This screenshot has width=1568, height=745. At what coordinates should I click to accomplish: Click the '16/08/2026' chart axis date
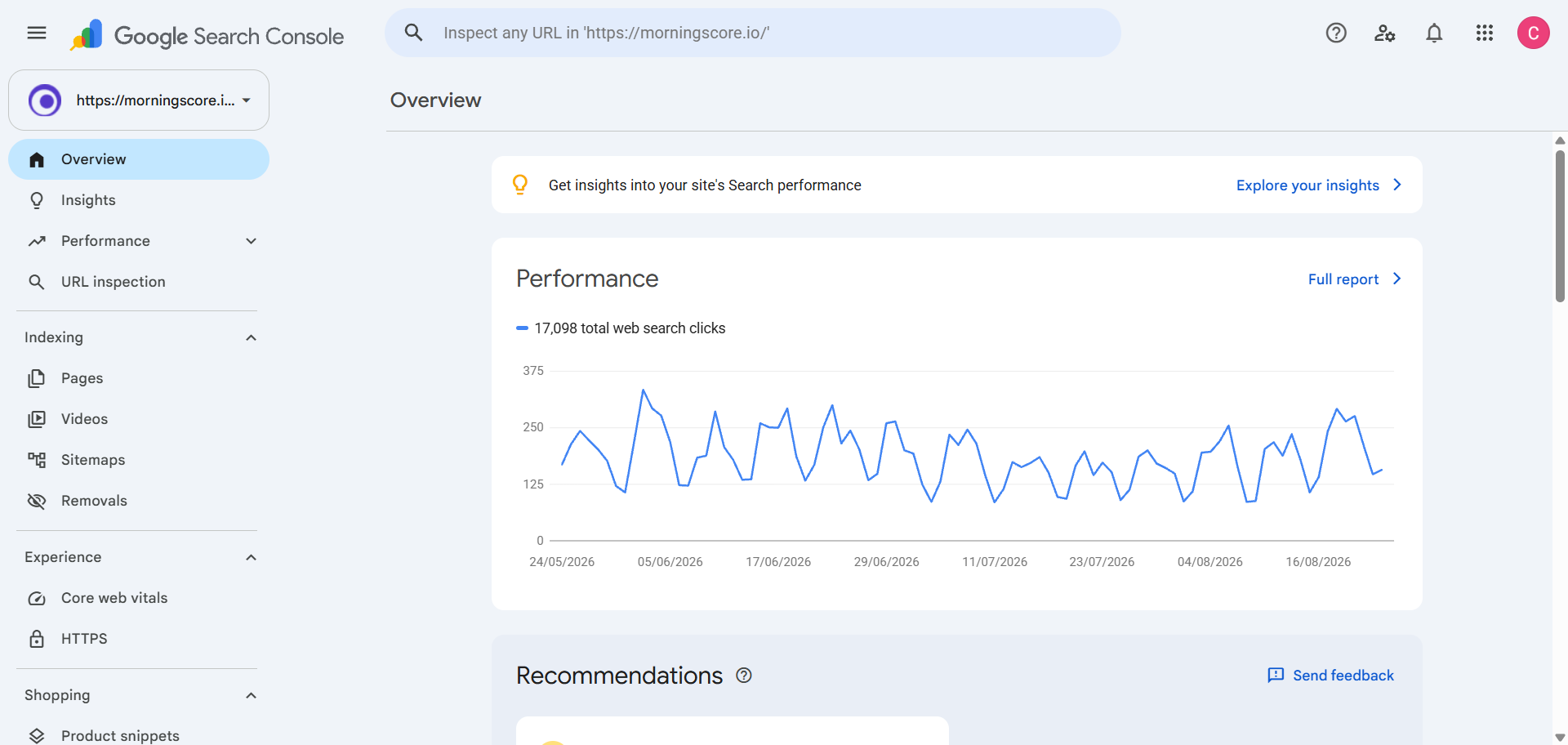coord(1318,562)
